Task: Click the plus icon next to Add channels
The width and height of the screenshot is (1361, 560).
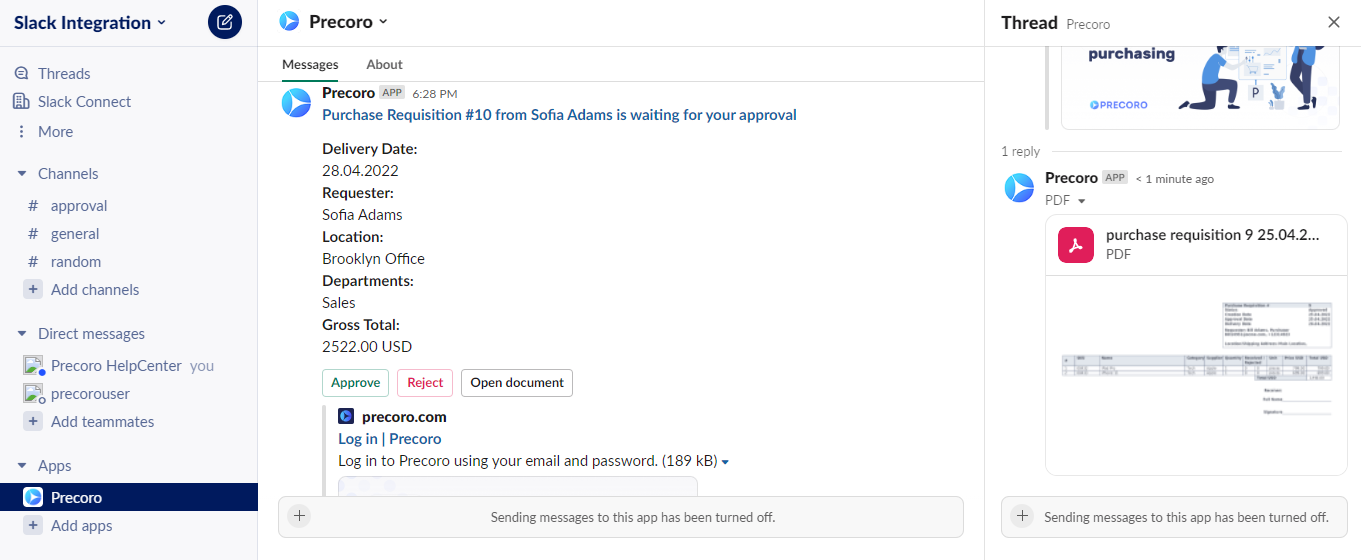Action: (33, 289)
